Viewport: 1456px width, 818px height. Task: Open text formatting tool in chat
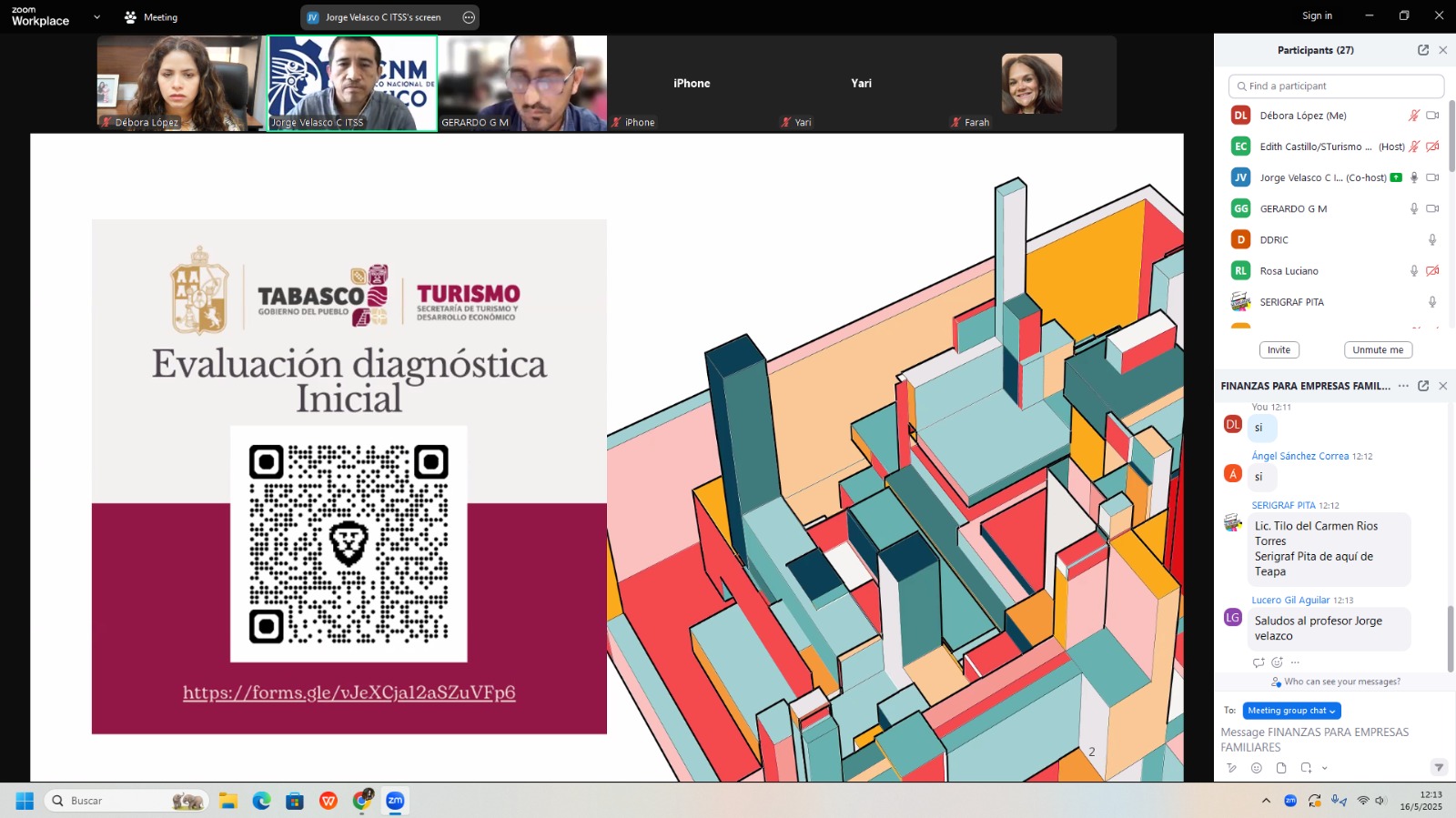pyautogui.click(x=1232, y=768)
